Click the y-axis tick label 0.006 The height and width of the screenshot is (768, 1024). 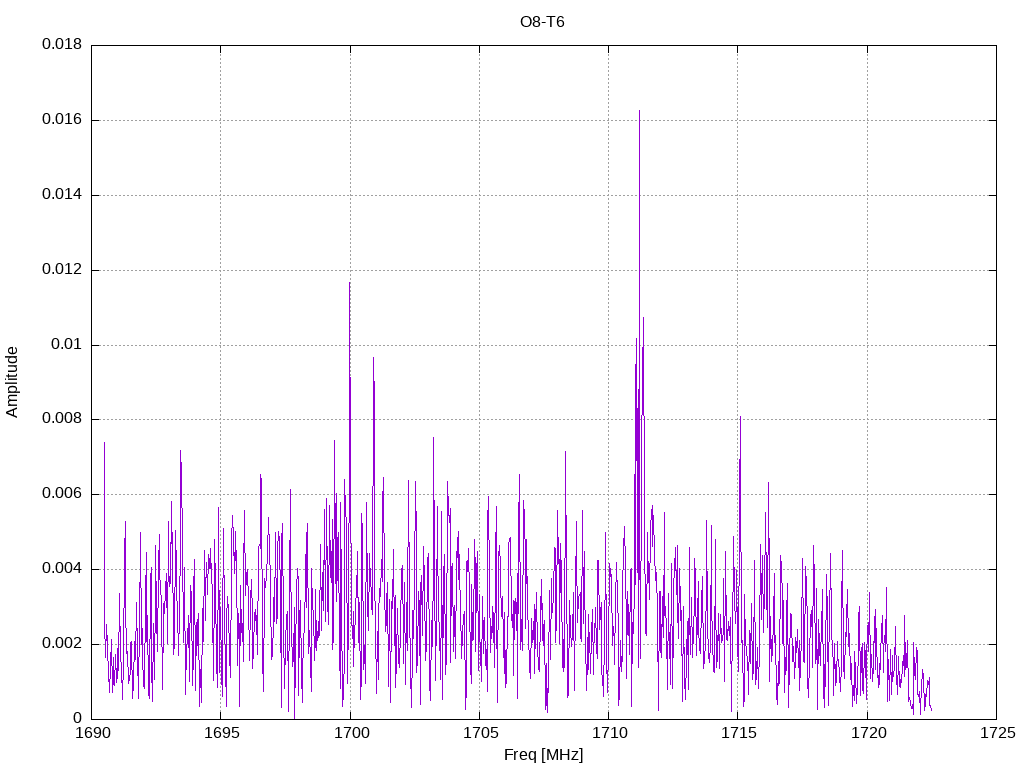coord(62,494)
